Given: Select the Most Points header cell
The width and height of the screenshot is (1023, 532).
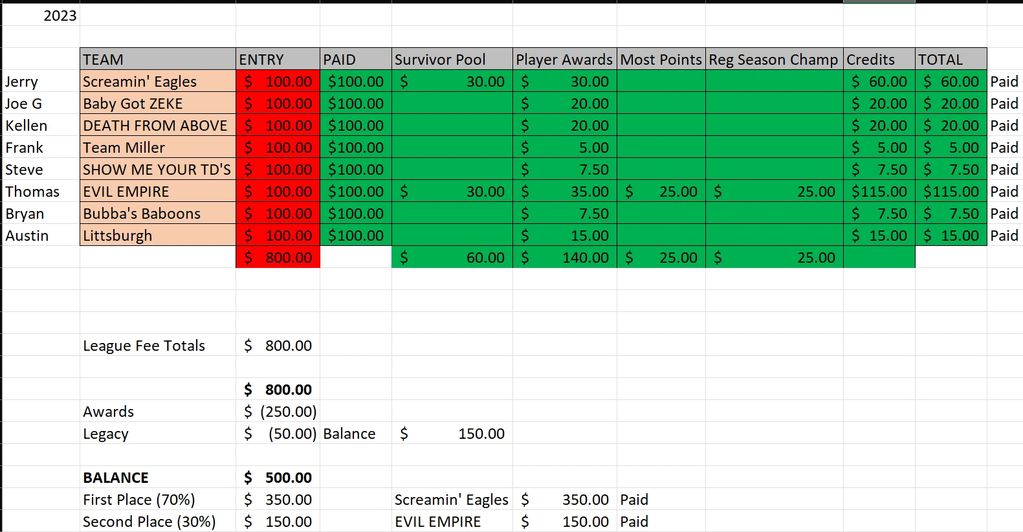Looking at the screenshot, I should click(661, 59).
